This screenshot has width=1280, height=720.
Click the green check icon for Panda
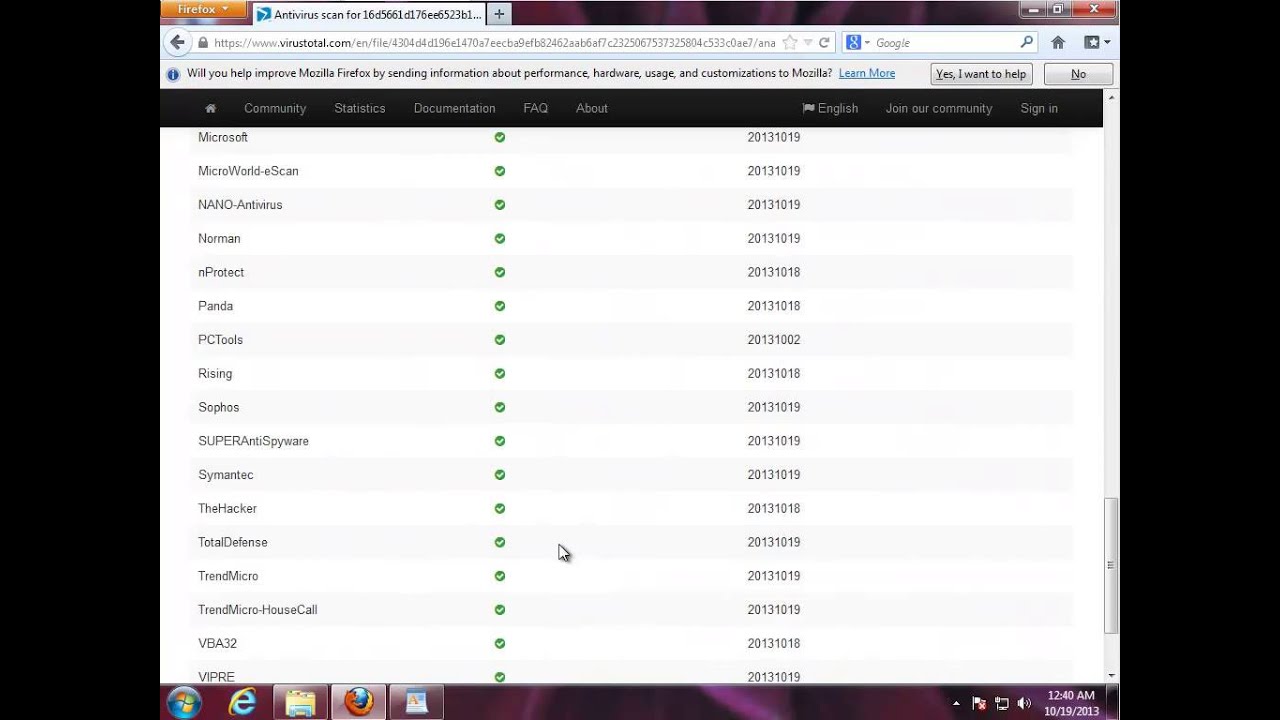[x=500, y=306]
